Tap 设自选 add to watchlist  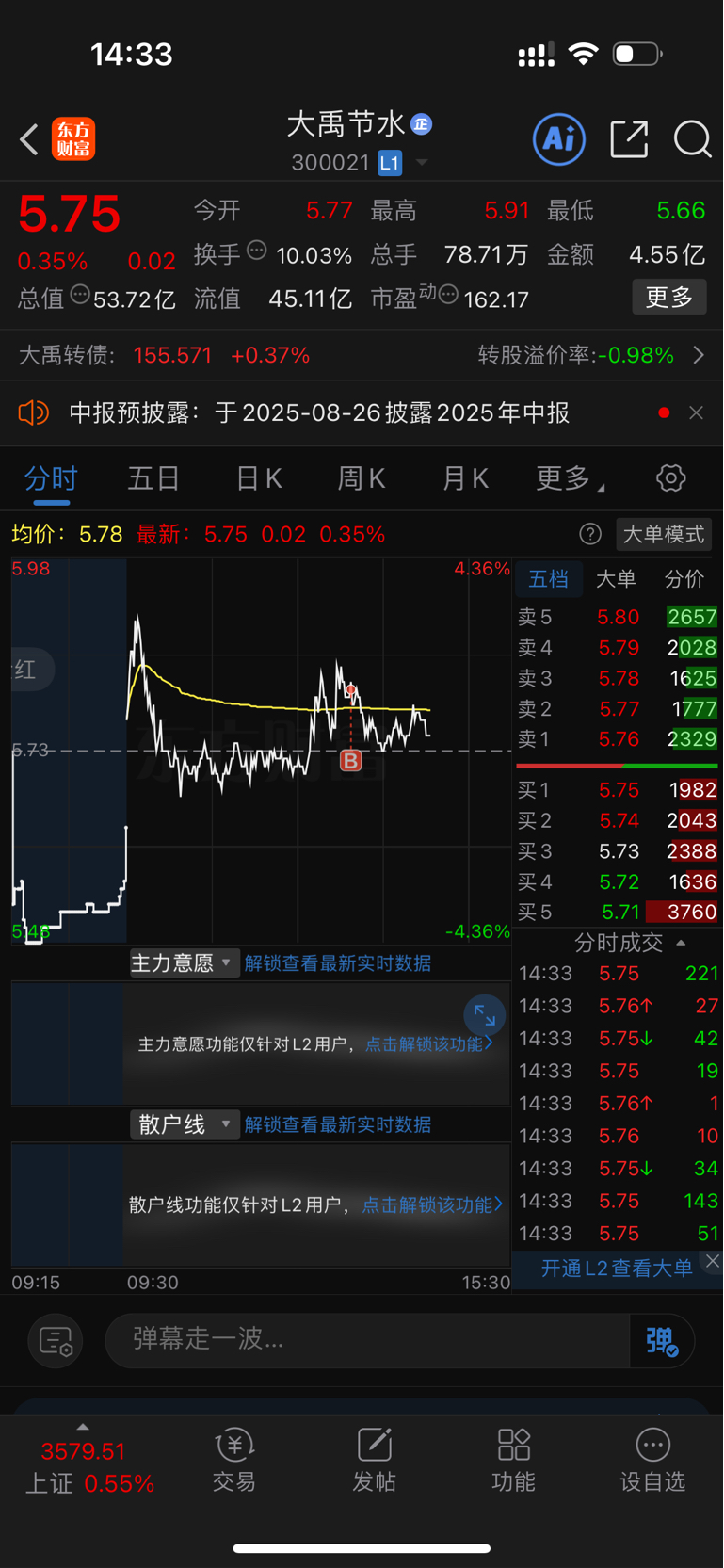point(652,1461)
